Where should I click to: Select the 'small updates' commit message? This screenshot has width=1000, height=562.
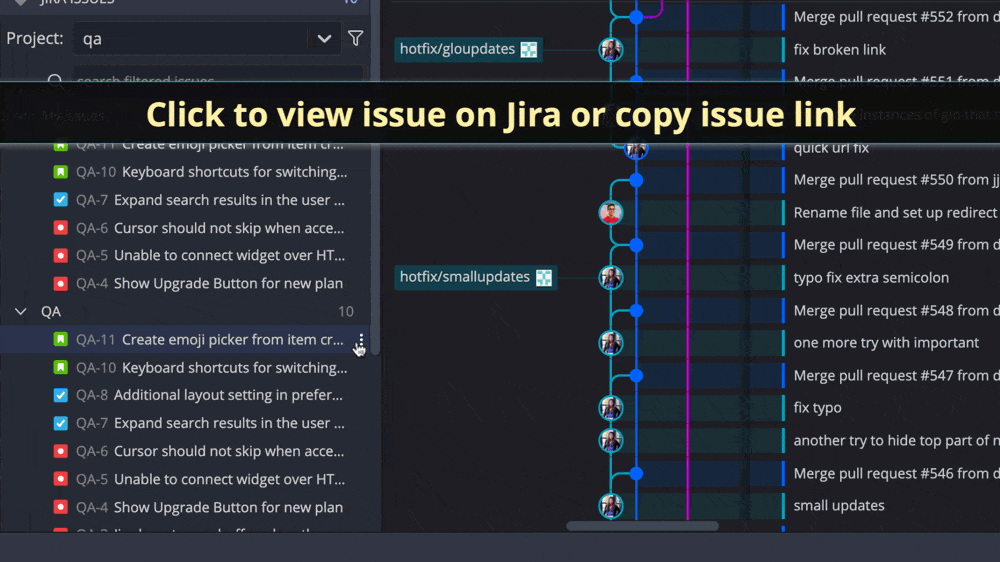pyautogui.click(x=839, y=506)
